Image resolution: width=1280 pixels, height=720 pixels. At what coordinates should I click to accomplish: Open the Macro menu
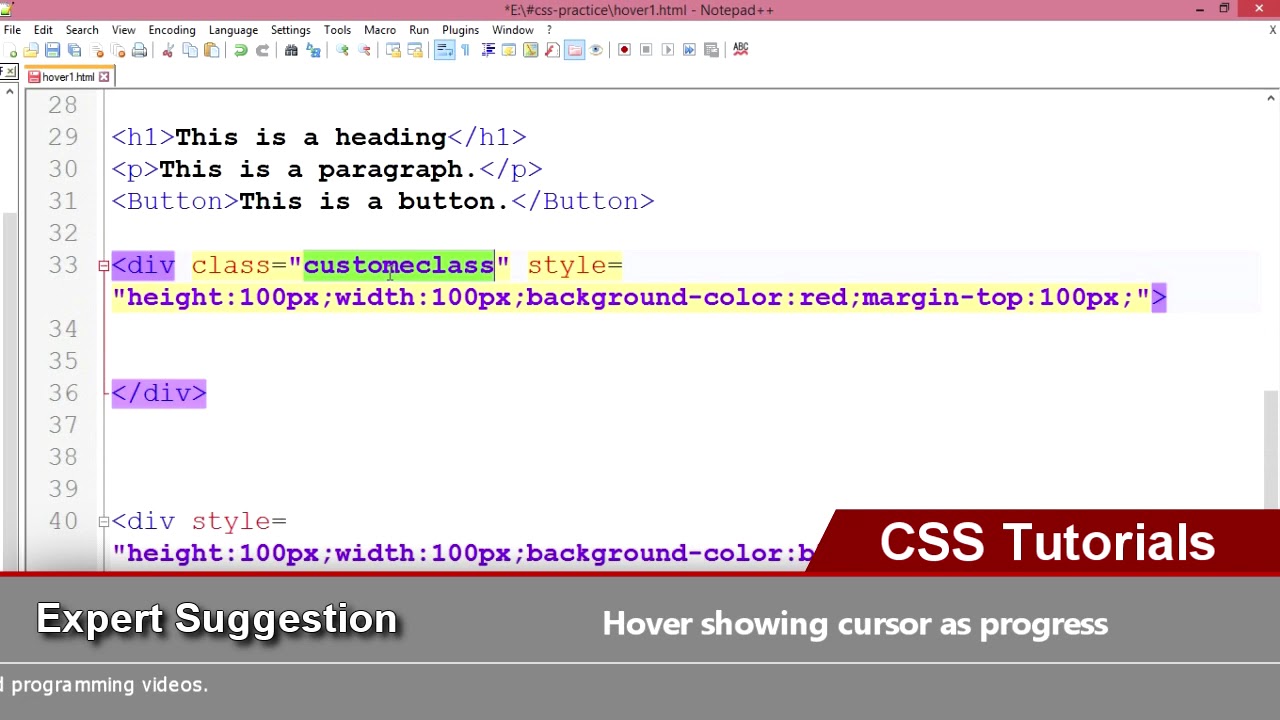(380, 30)
